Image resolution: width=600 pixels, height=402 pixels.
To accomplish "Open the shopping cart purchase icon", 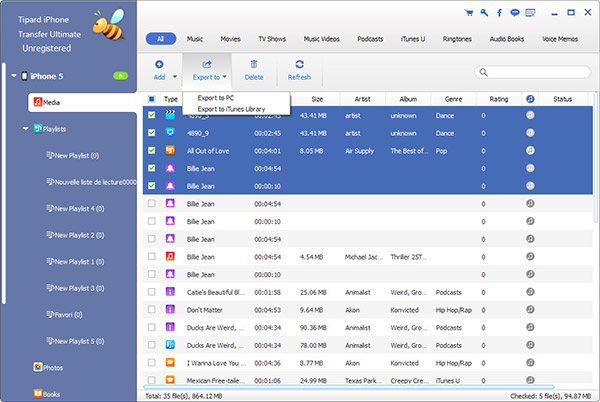I will [x=469, y=13].
